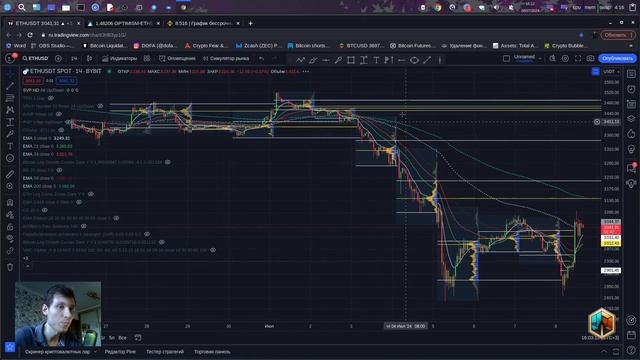Activate the zoom in tool
640x360 pixels.
coord(10,186)
